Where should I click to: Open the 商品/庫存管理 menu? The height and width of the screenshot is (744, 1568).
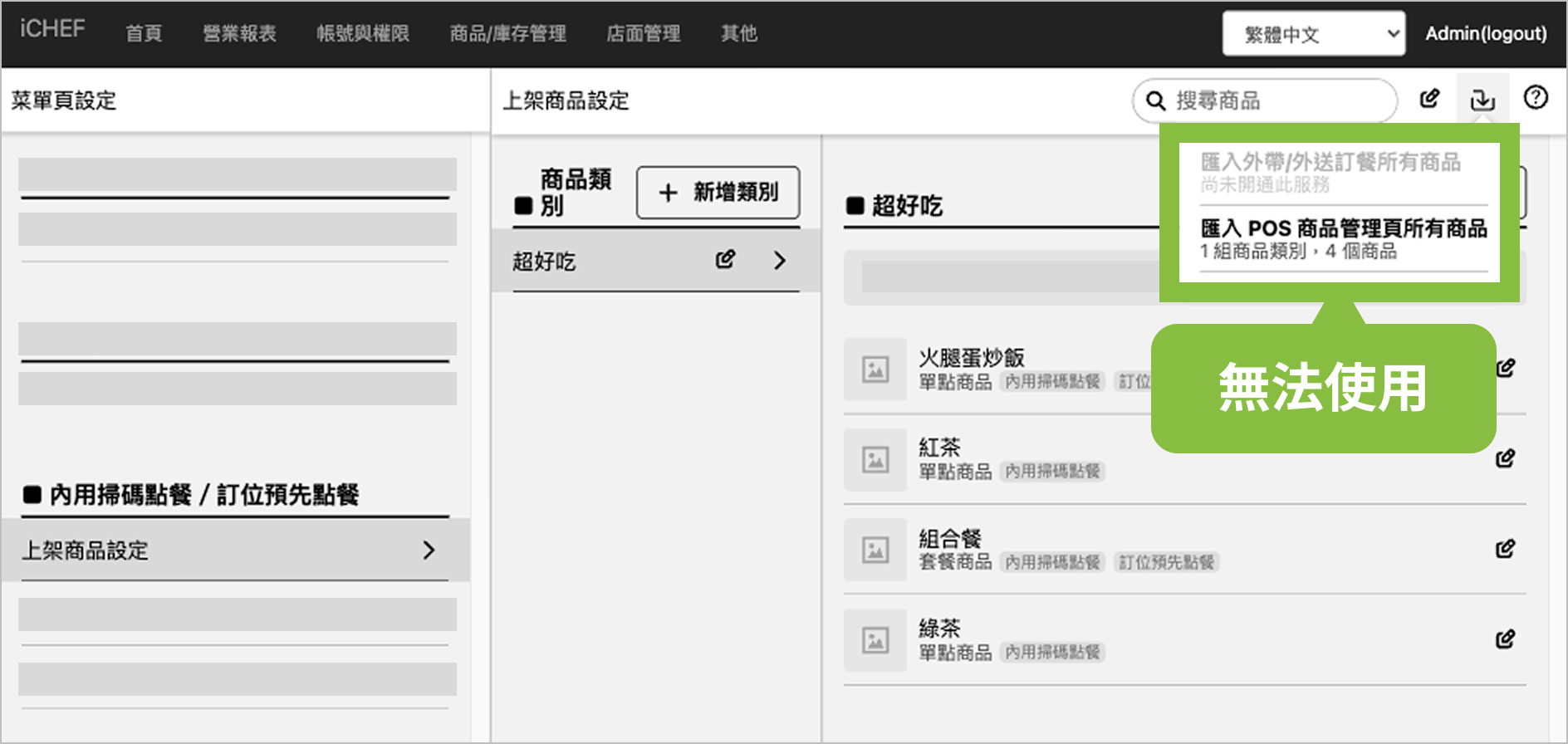point(507,33)
